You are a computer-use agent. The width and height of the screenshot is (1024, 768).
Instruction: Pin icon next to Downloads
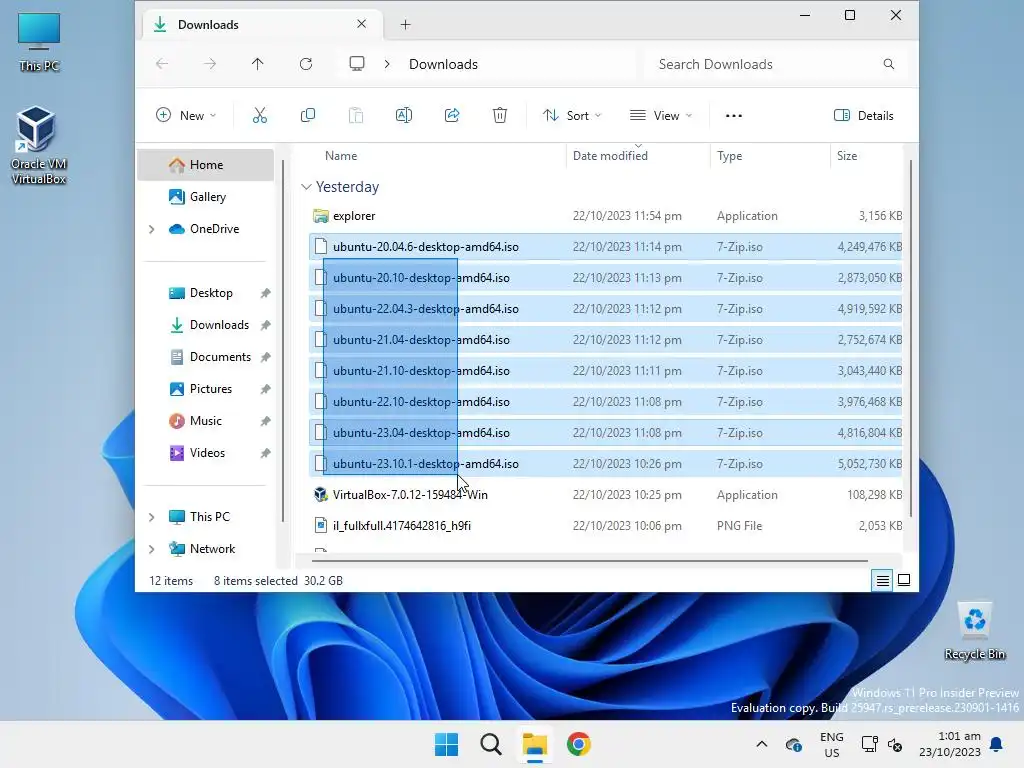pos(265,325)
